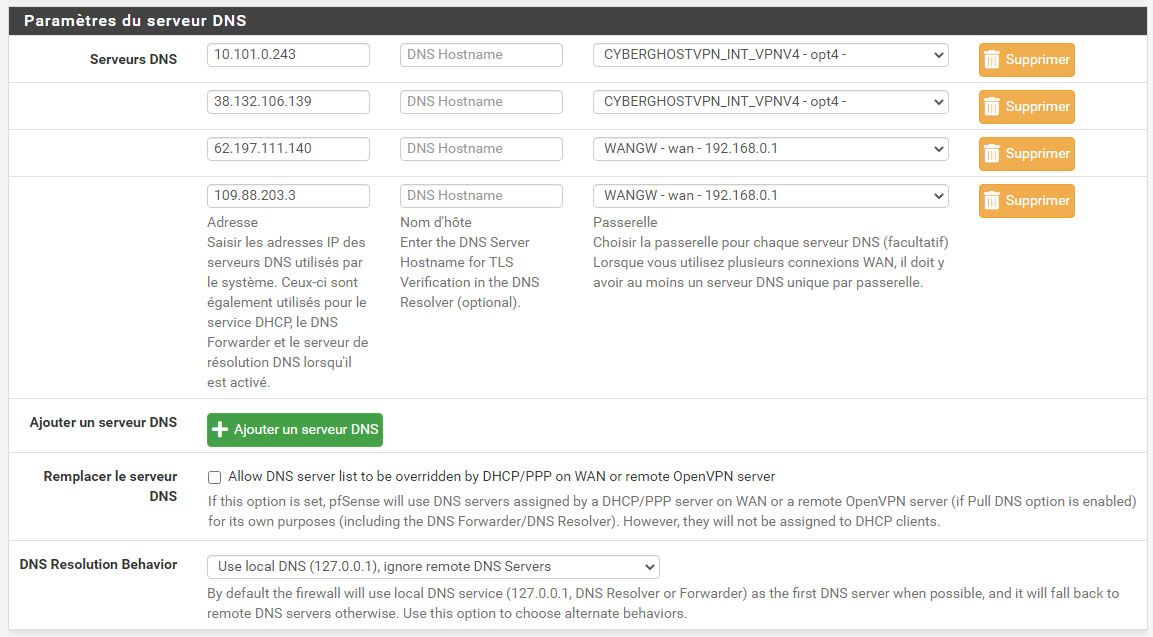Edit the 10.101.0.243 address field
Viewport: 1153px width, 637px height.
pyautogui.click(x=288, y=55)
